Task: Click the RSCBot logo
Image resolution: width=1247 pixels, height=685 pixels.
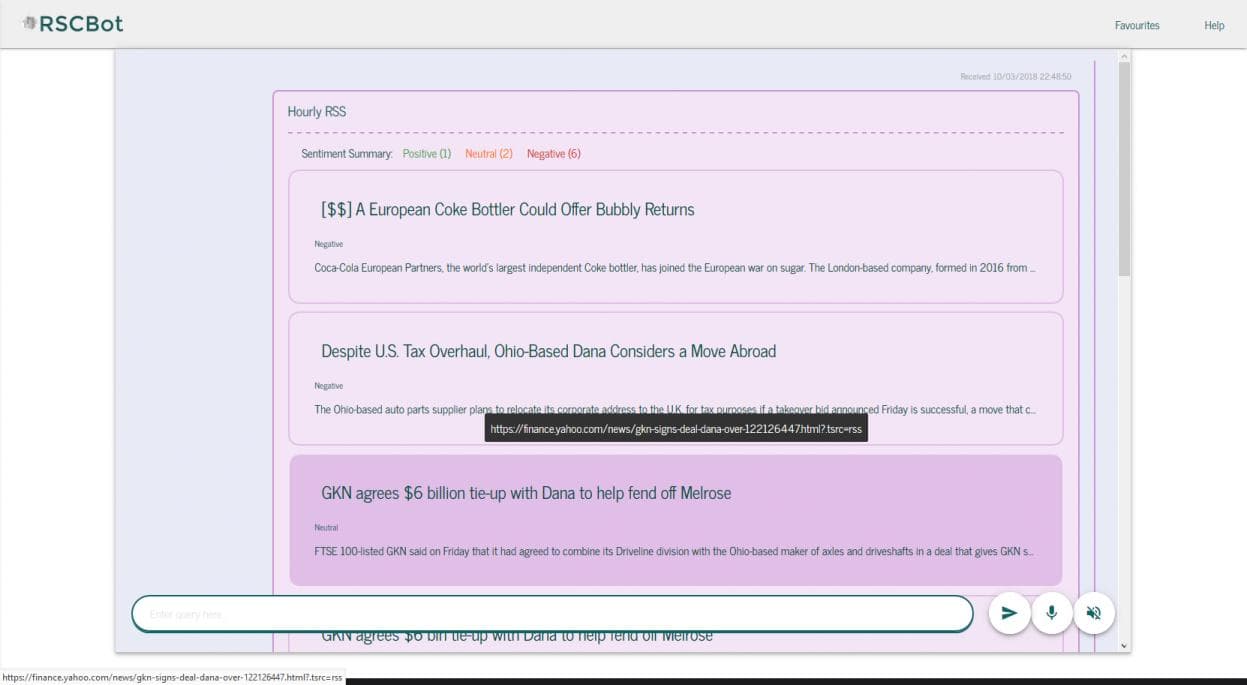Action: click(x=73, y=24)
